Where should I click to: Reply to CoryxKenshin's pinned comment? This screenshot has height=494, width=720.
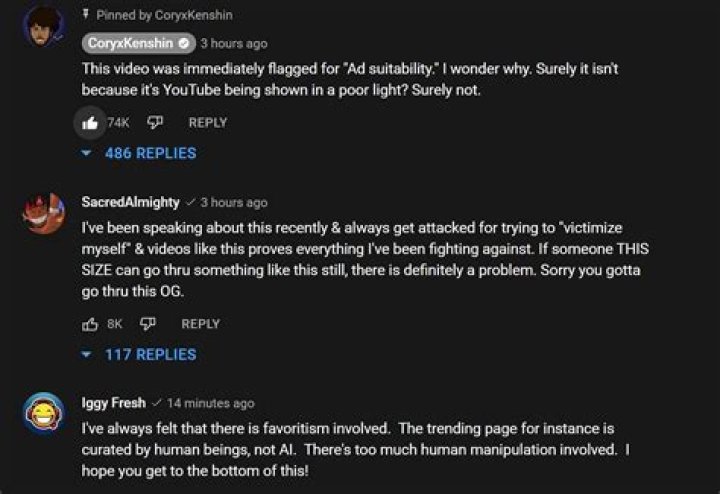(208, 123)
